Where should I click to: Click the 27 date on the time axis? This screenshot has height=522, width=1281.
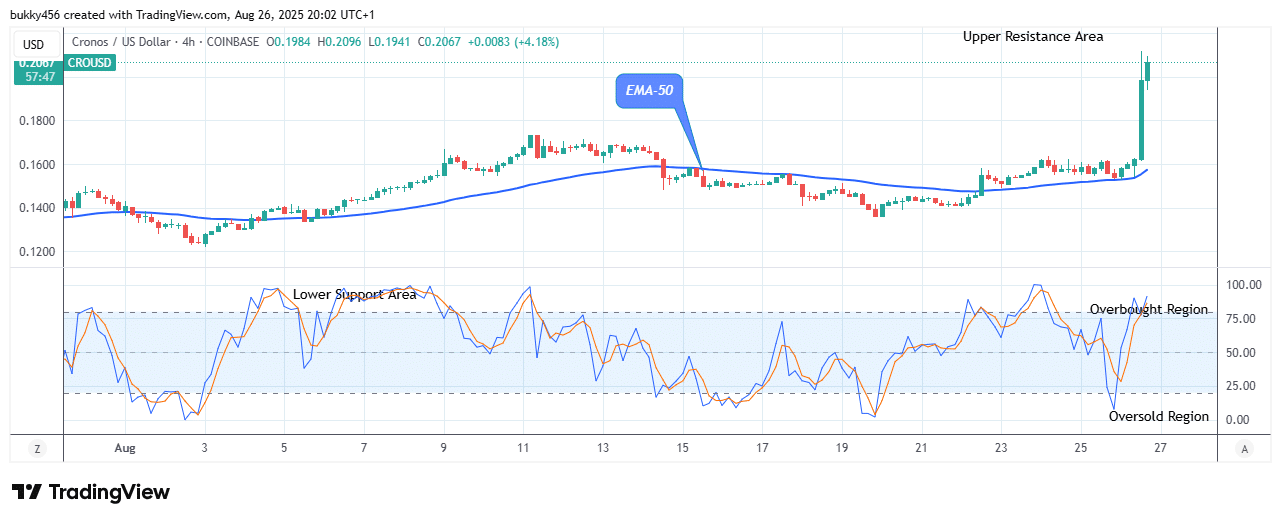[1160, 449]
